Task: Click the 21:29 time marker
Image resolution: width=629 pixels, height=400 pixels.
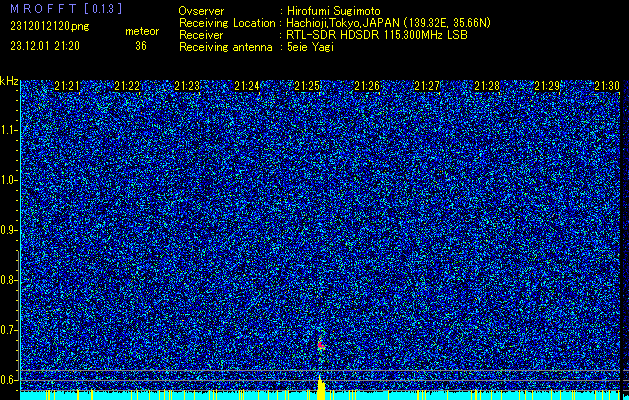Action: pyautogui.click(x=547, y=86)
